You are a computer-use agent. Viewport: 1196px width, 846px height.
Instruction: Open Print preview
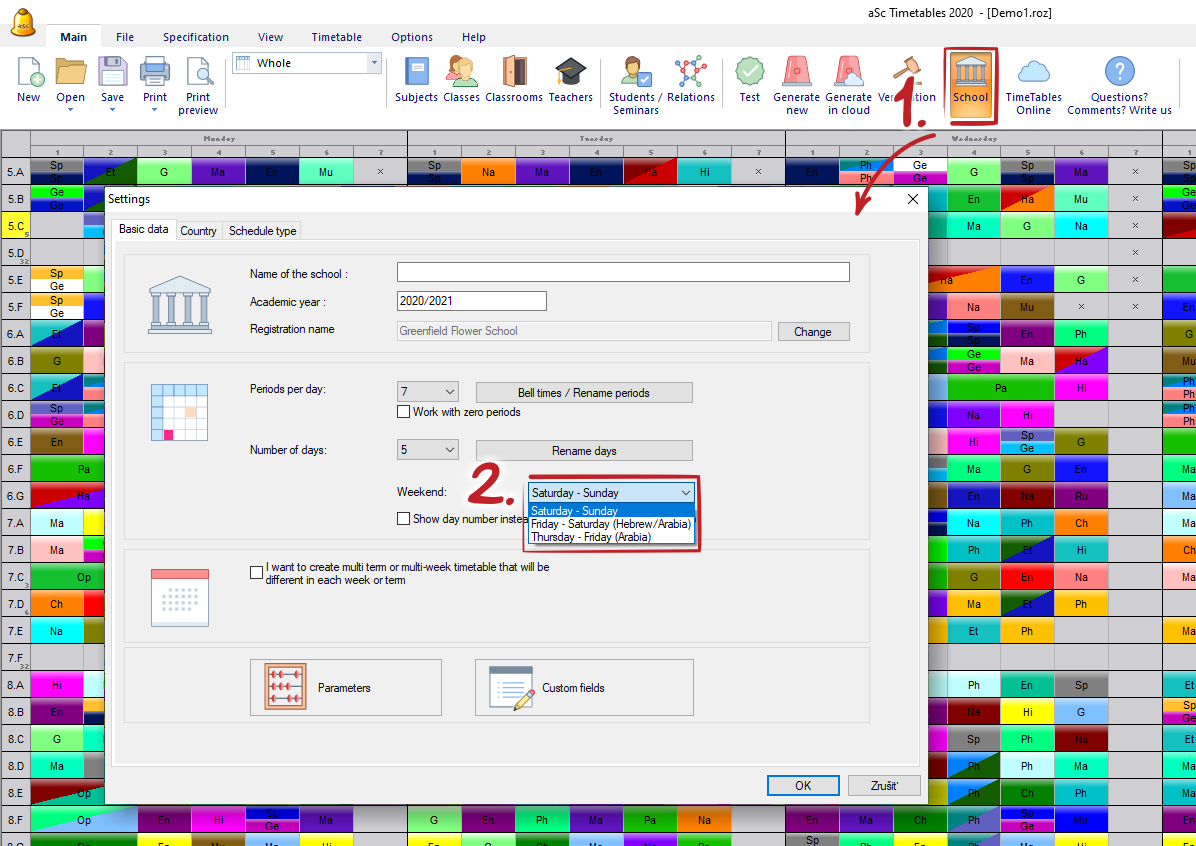(x=198, y=85)
